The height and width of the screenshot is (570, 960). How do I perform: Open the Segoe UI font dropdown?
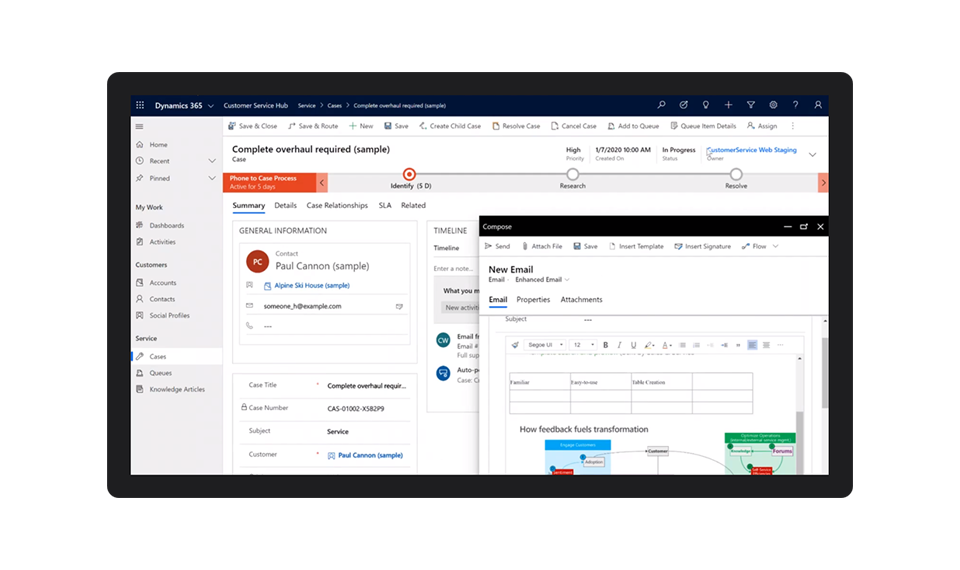546,345
